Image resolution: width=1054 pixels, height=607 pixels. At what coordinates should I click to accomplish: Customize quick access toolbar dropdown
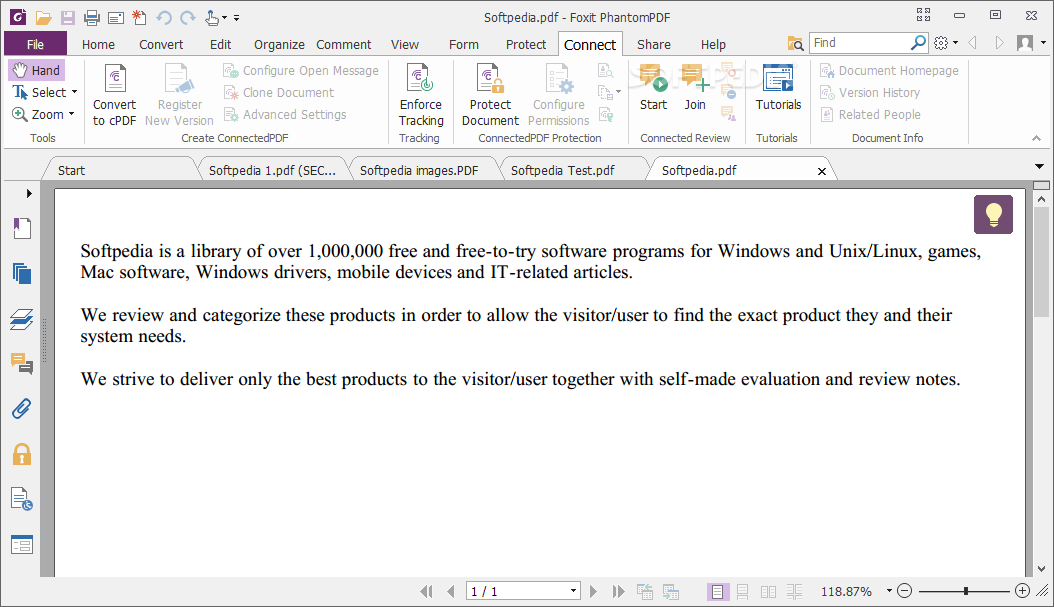(236, 18)
